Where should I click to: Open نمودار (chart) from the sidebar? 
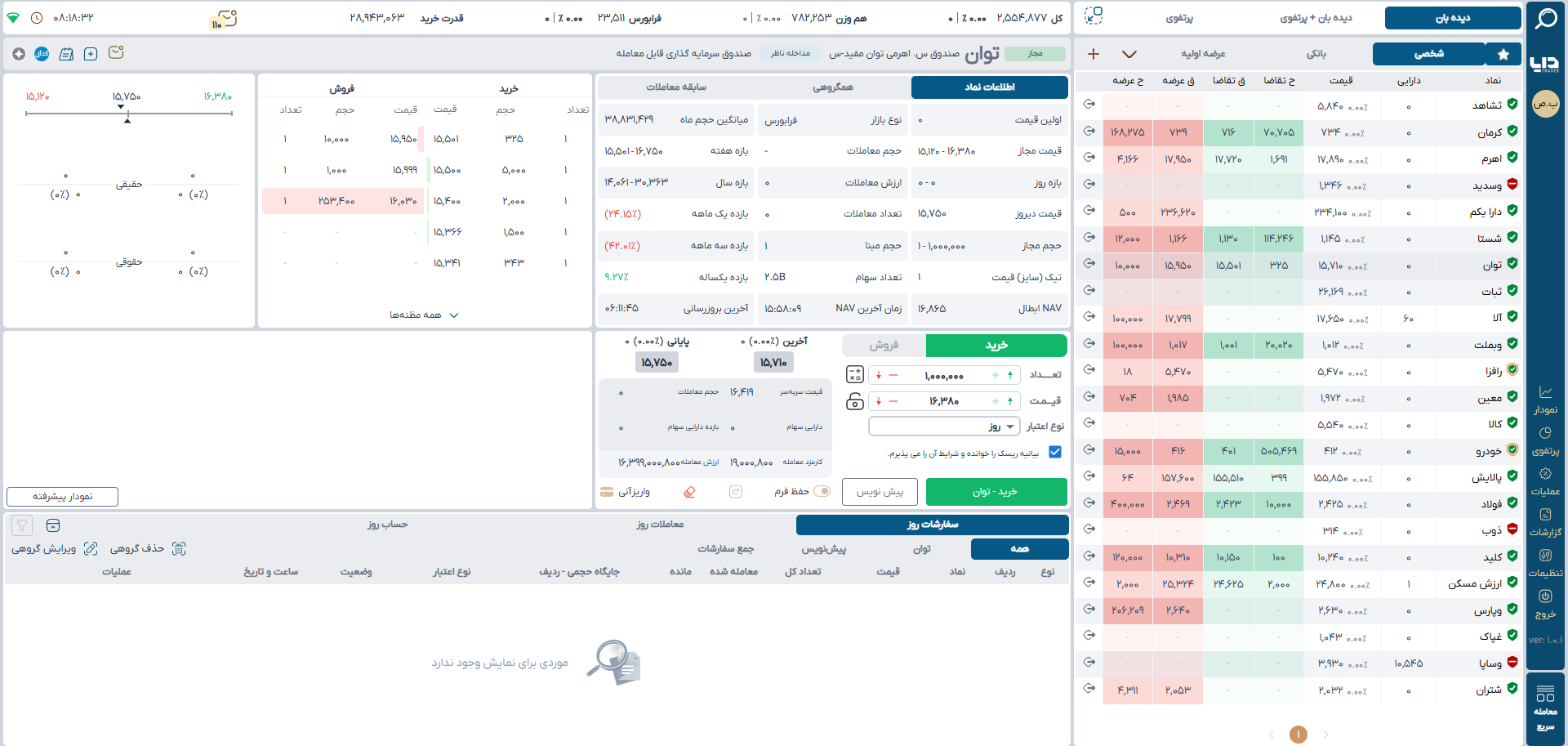tap(1545, 400)
